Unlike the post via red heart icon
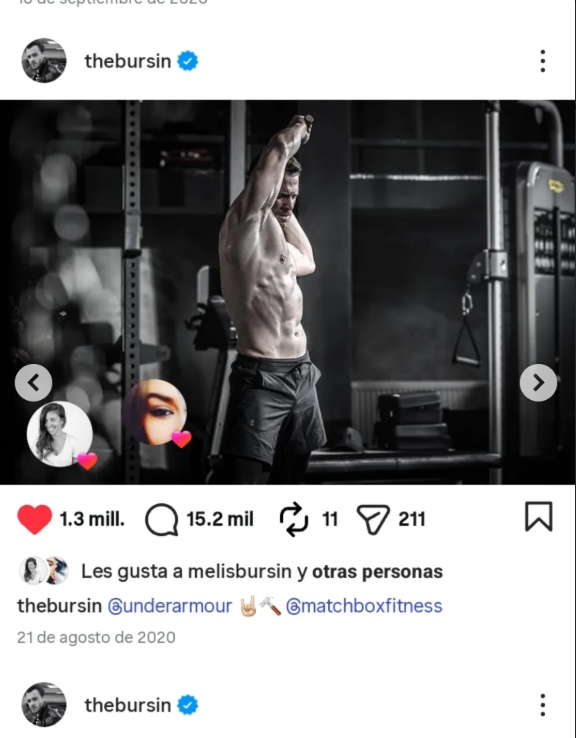Viewport: 576px width, 738px height. tap(34, 519)
